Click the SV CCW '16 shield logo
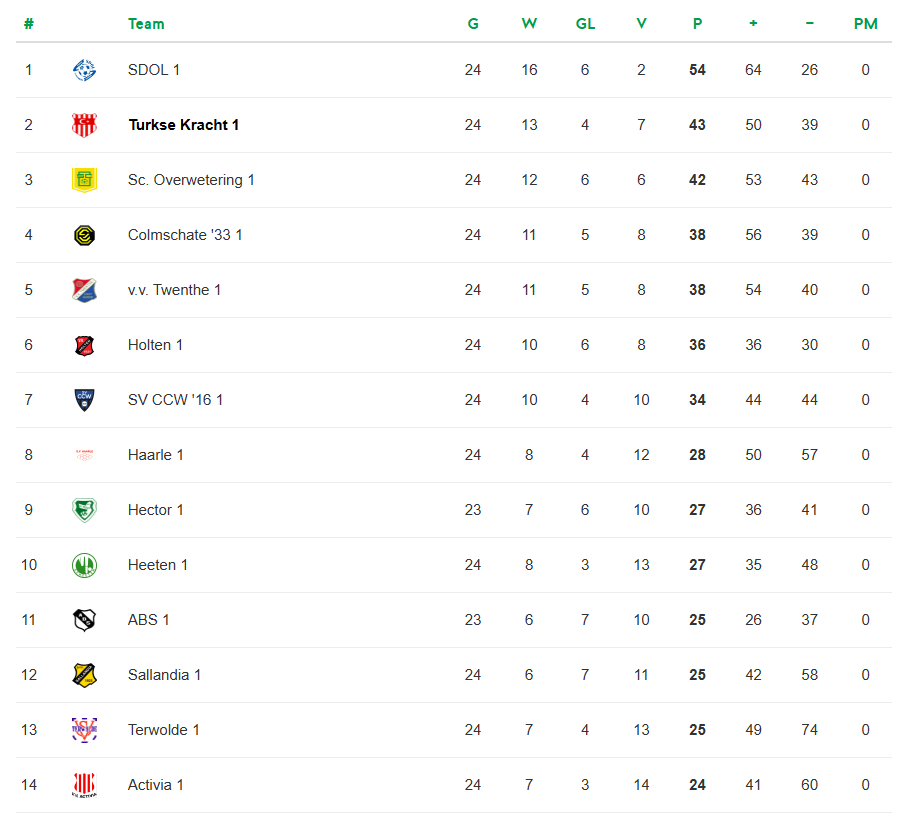The height and width of the screenshot is (818, 902). [x=85, y=400]
